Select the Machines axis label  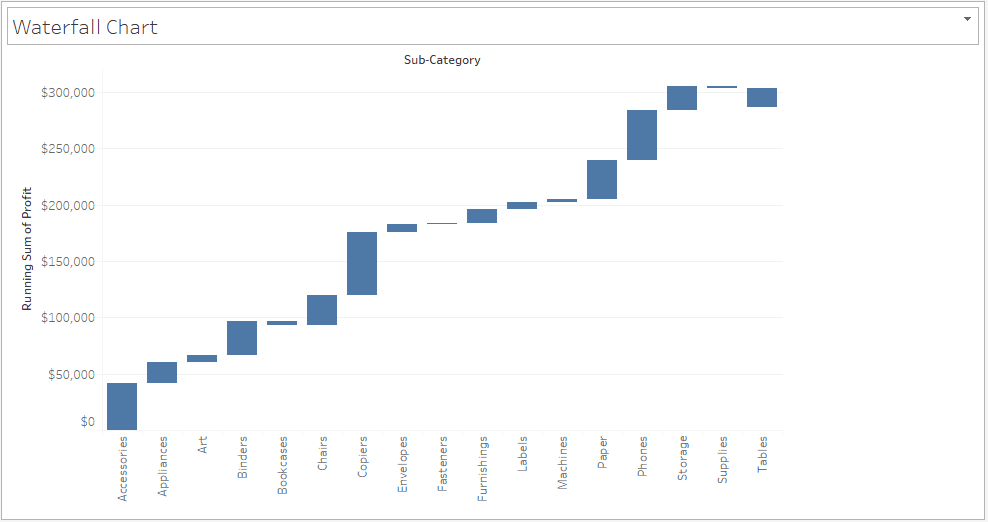563,463
